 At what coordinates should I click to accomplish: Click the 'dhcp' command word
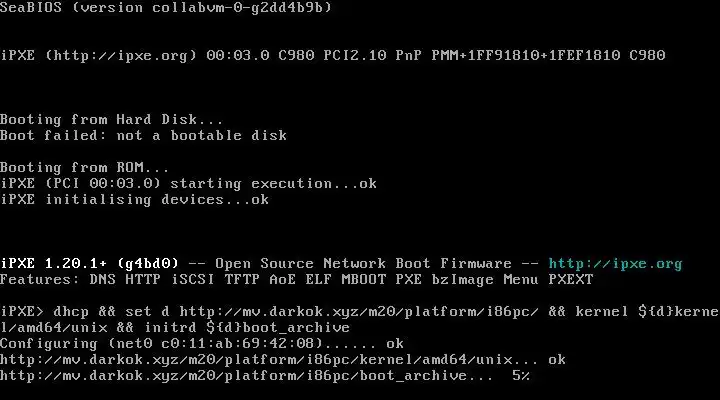tap(71, 311)
